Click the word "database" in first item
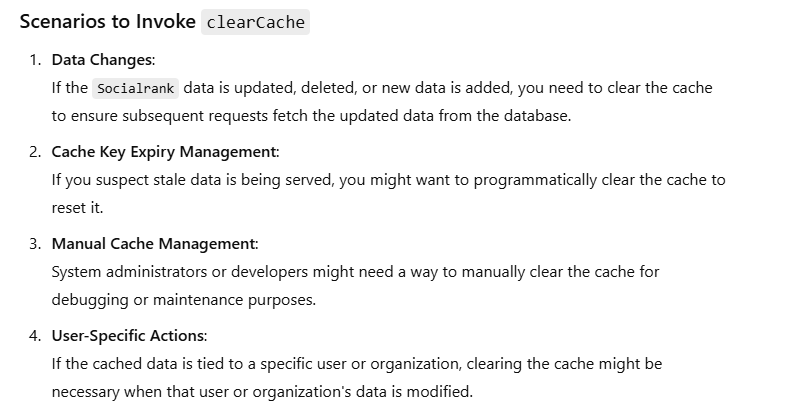 click(x=535, y=115)
